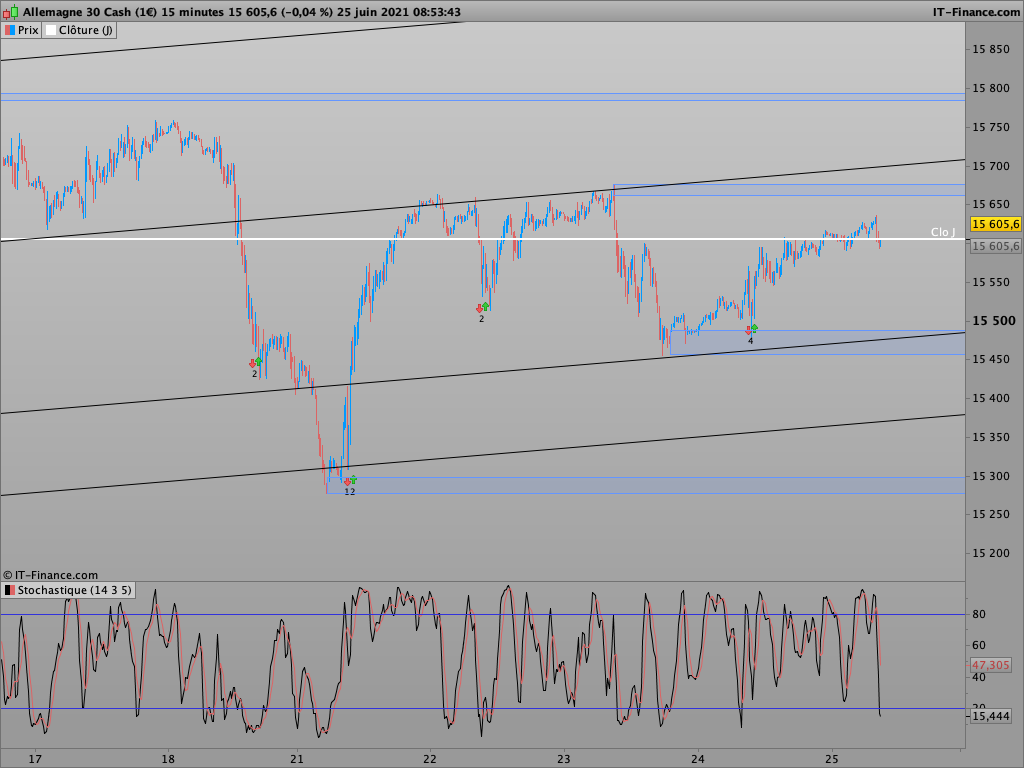Image resolution: width=1024 pixels, height=768 pixels.
Task: Click date 17 on the time axis
Action: click(35, 759)
